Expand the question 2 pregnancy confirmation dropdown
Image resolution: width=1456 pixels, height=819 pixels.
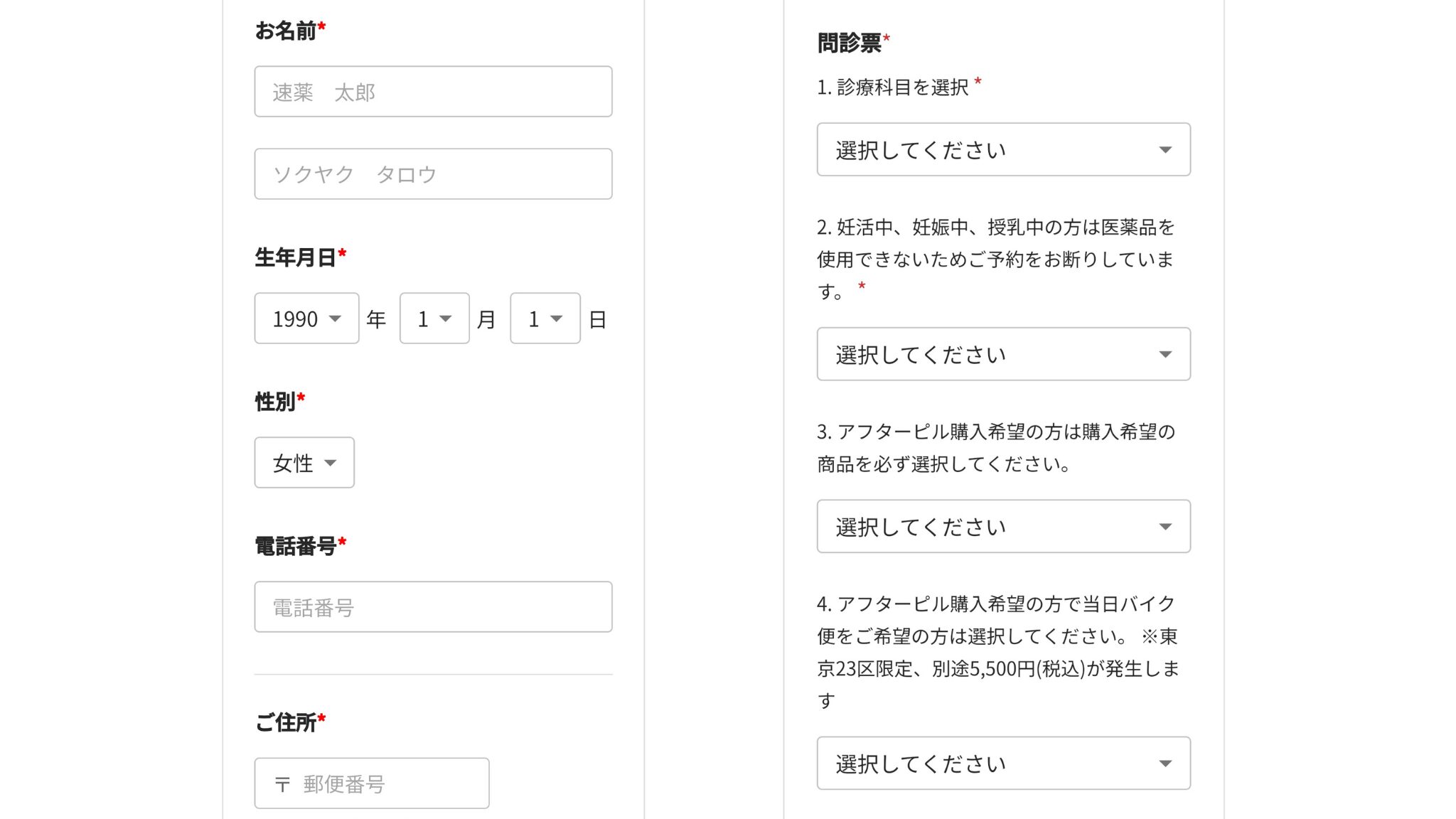pos(1003,354)
